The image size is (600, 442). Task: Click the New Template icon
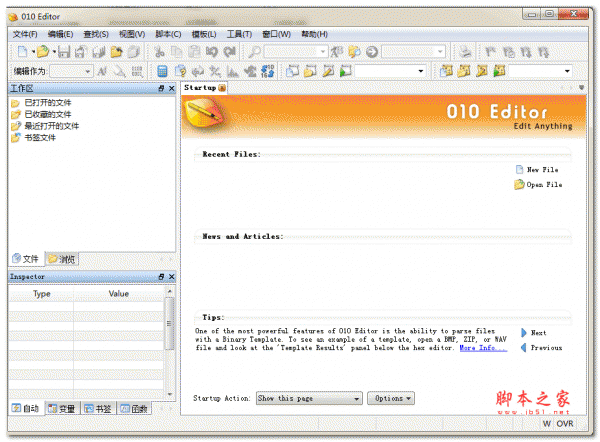[446, 71]
